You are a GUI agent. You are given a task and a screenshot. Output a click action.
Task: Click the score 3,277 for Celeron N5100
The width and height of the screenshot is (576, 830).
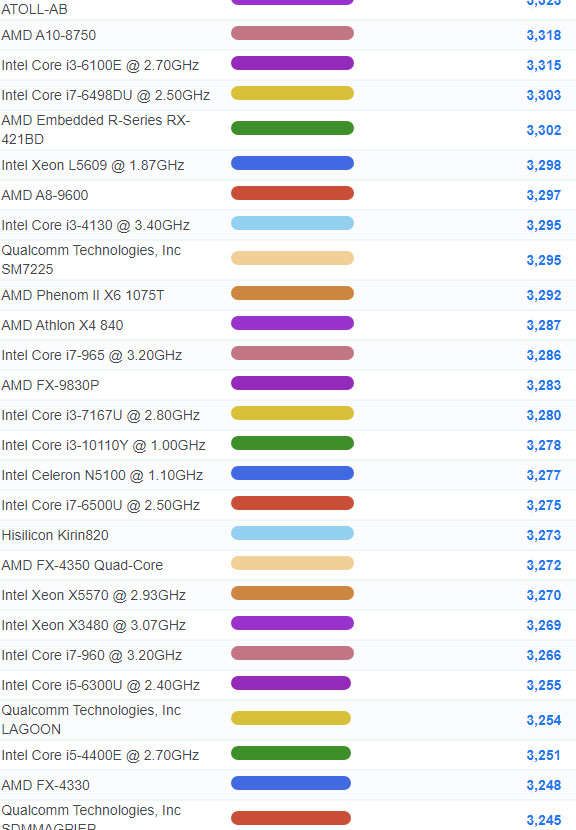544,475
